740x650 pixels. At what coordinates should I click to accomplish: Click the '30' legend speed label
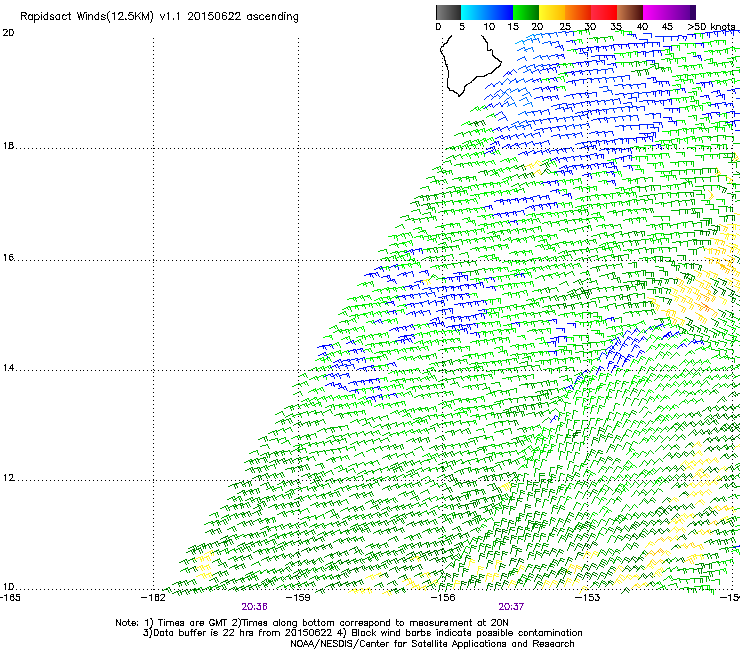click(590, 27)
